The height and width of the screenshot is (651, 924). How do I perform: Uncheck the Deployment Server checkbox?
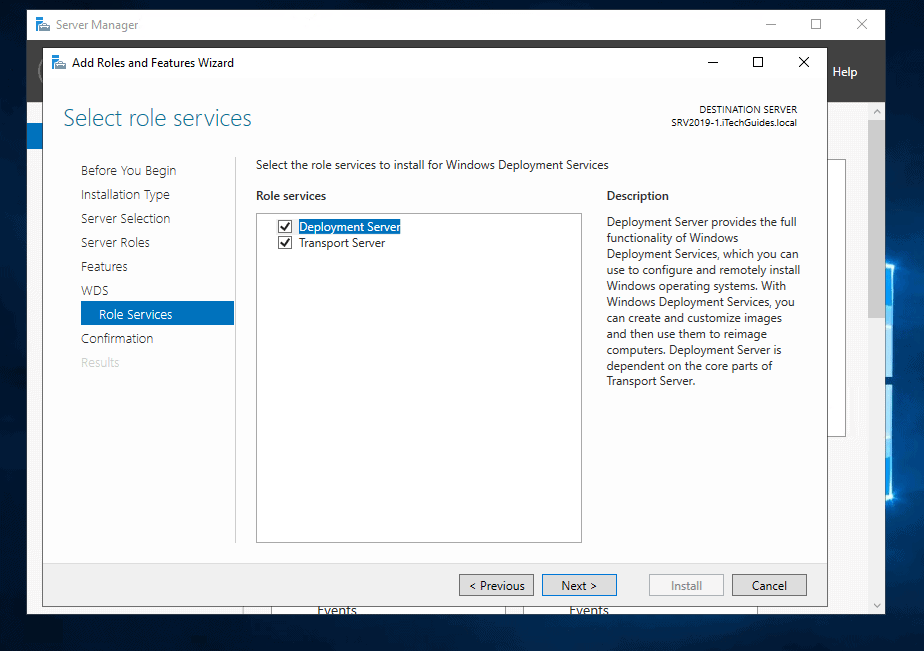pos(285,227)
